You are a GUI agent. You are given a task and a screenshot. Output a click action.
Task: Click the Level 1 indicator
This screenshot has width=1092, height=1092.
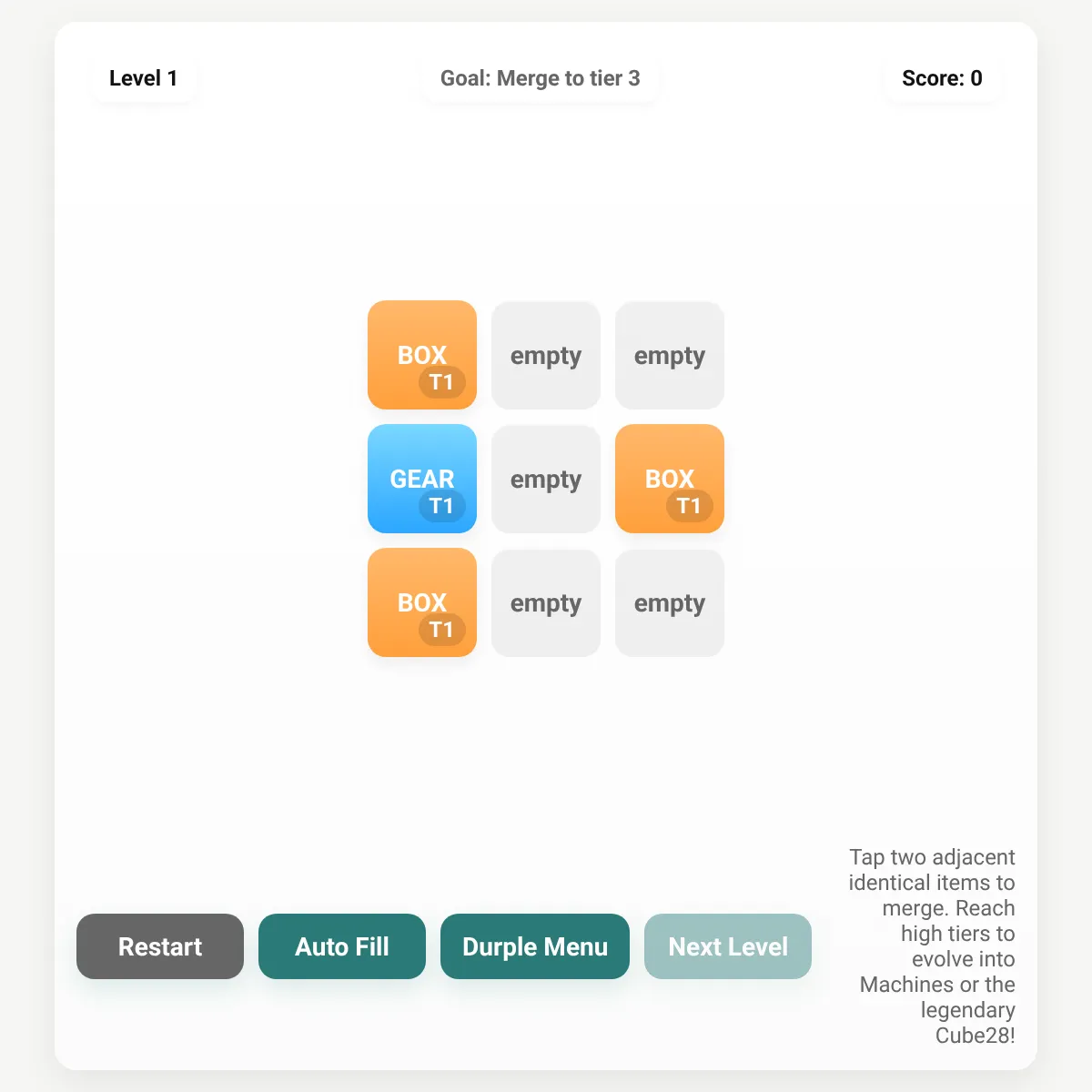[144, 78]
